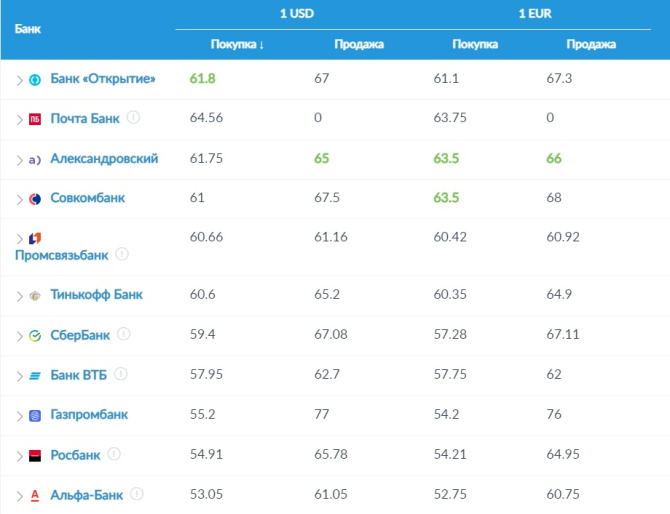Screen dimensions: 670x514
Task: Expand the Промсвязьбанк row chevron
Action: [x=19, y=238]
